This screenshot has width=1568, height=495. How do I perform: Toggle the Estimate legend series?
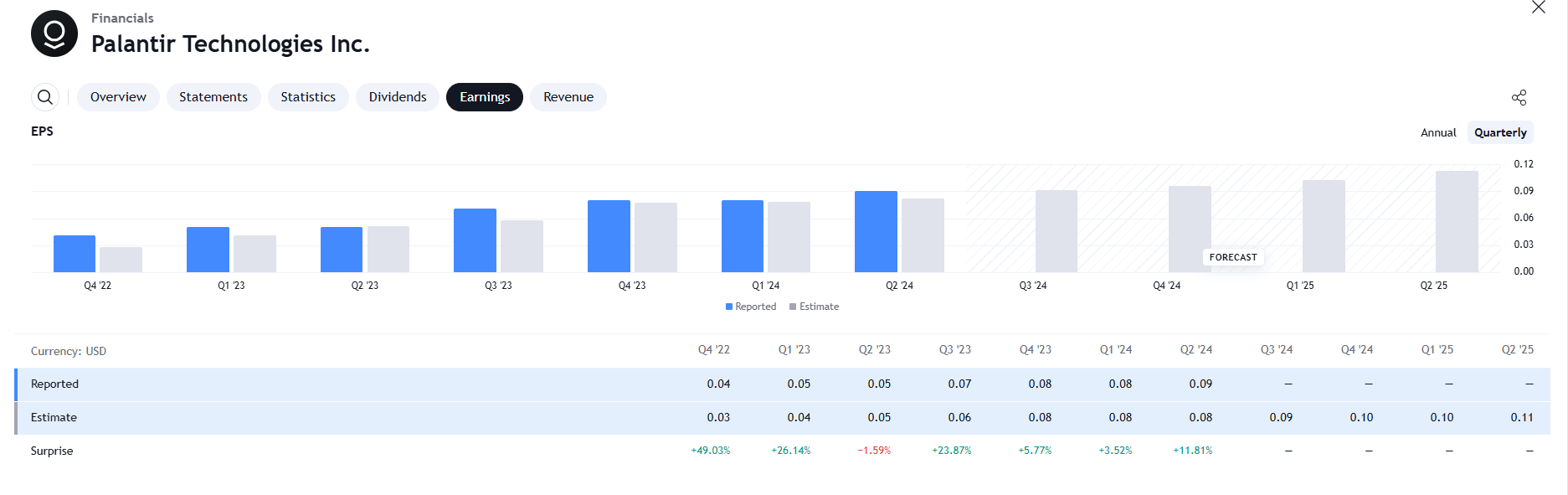[x=815, y=307]
